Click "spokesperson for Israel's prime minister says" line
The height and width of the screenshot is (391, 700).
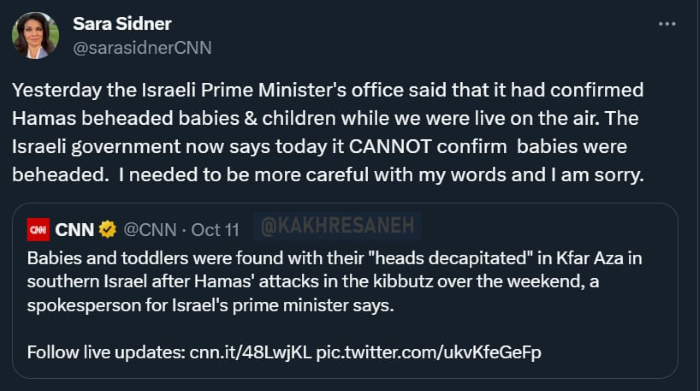point(210,306)
